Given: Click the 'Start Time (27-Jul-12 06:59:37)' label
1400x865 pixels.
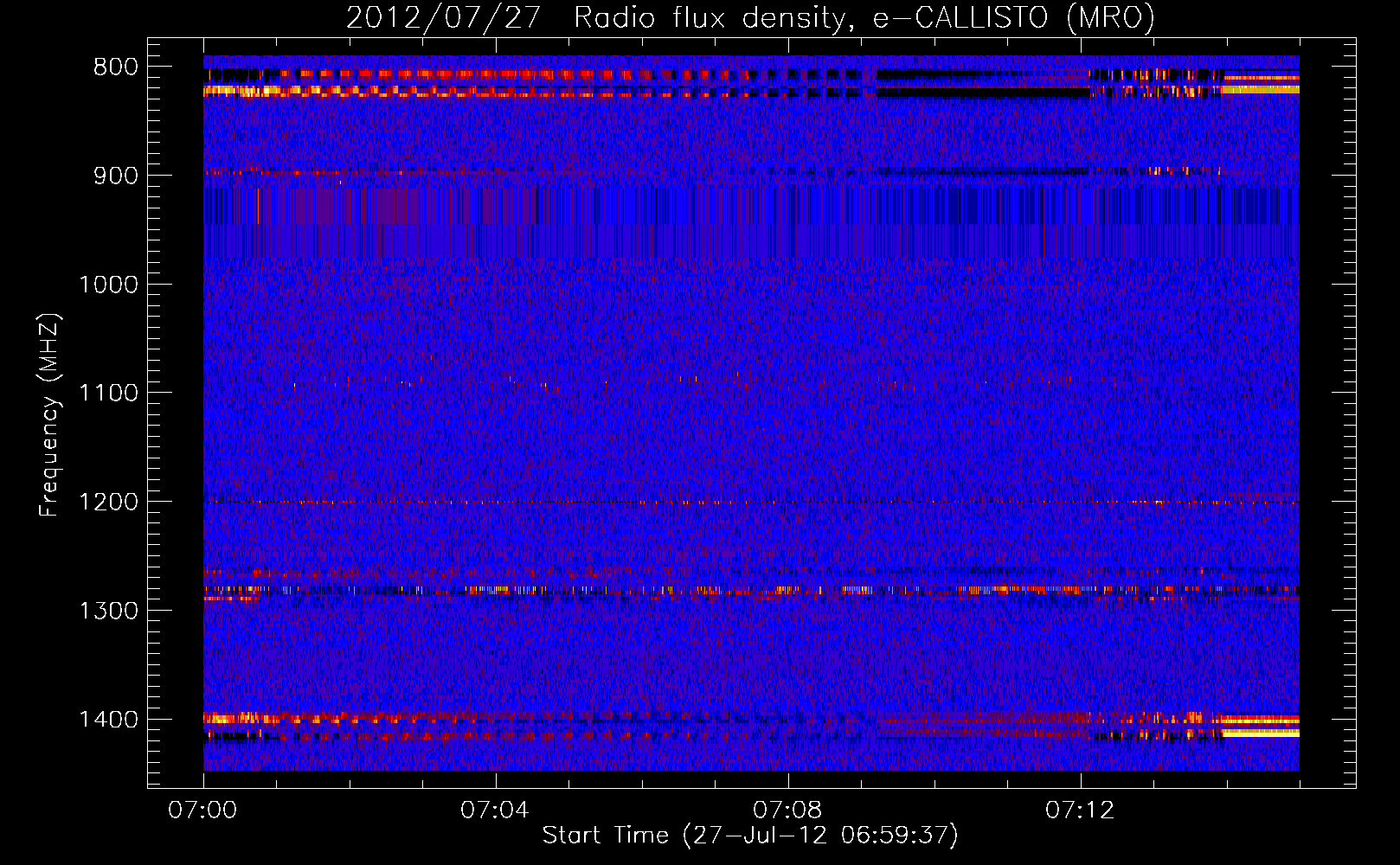Looking at the screenshot, I should coord(750,836).
